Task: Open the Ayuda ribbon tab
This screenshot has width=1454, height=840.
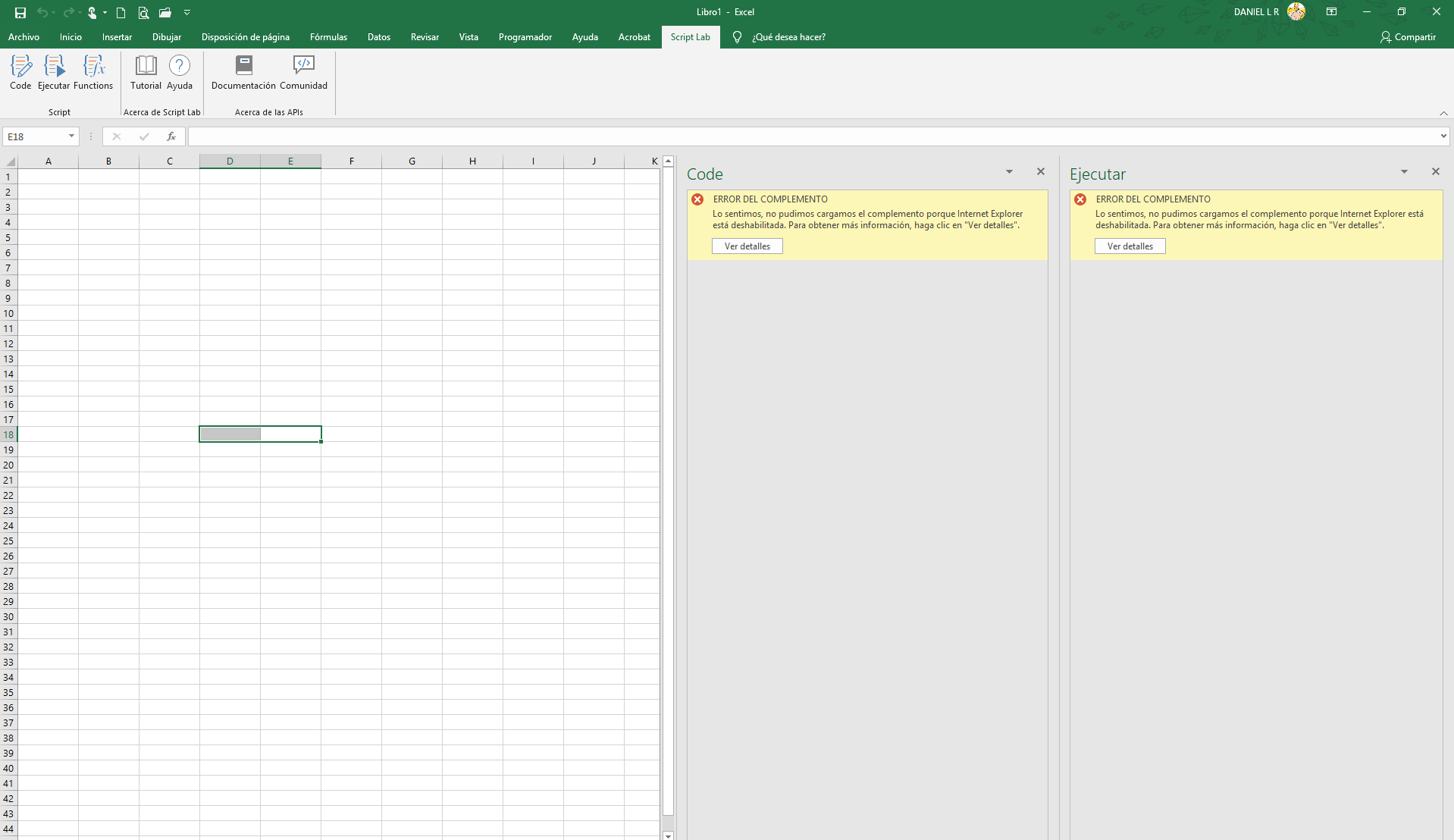Action: [584, 37]
